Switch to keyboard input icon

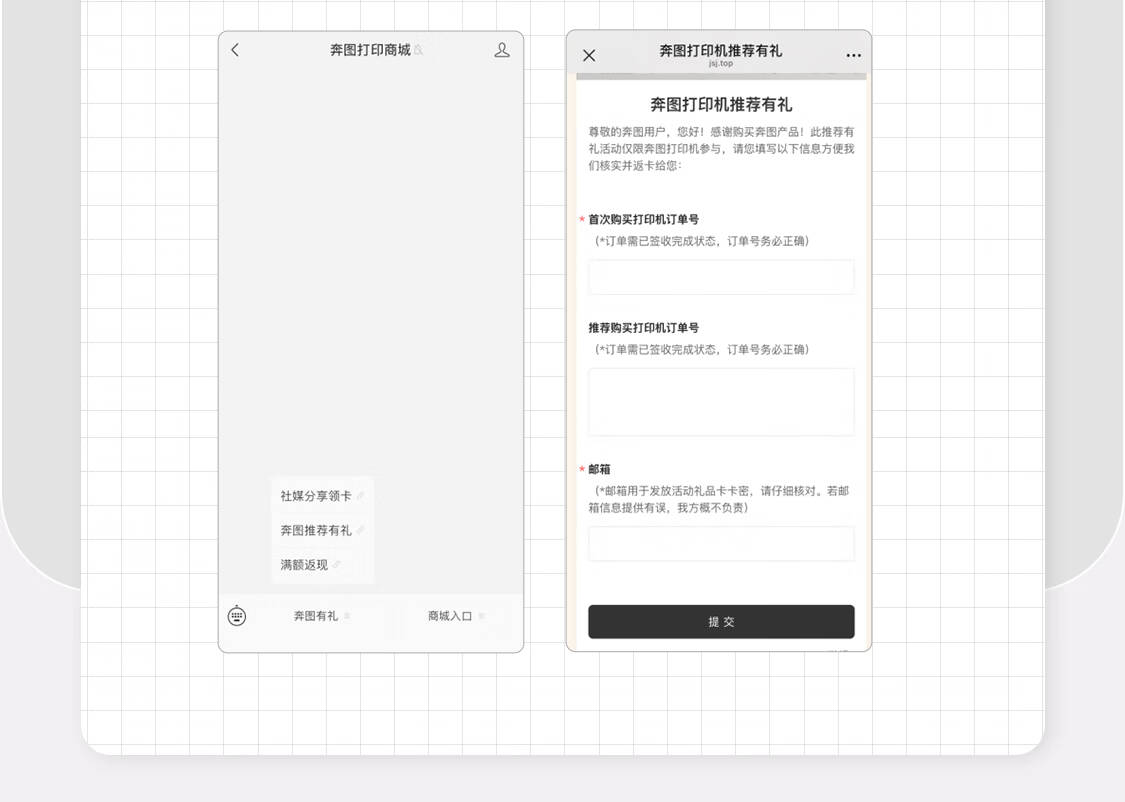point(237,615)
